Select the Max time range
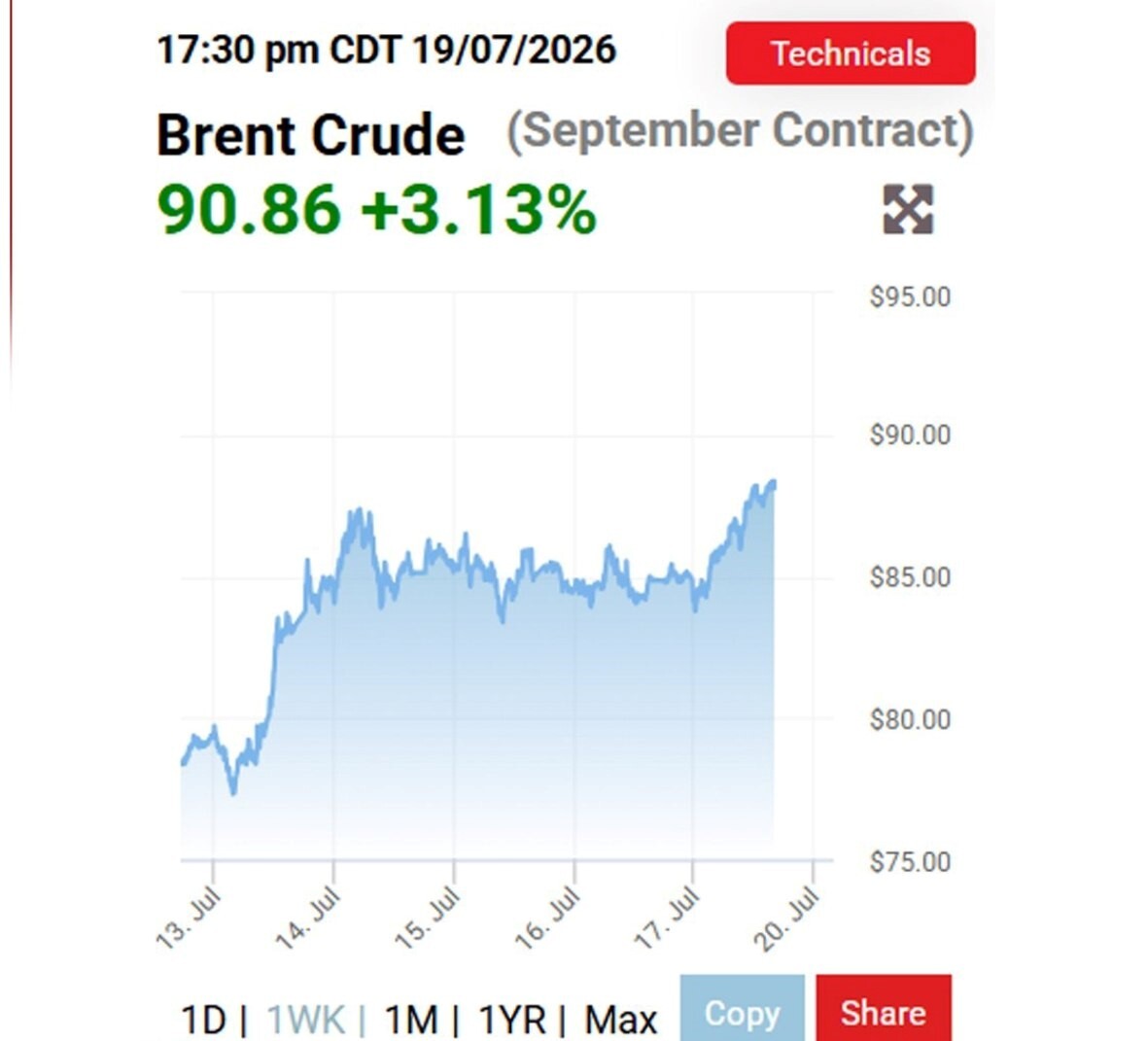Screen dimensions: 1148x1041 click(621, 1020)
